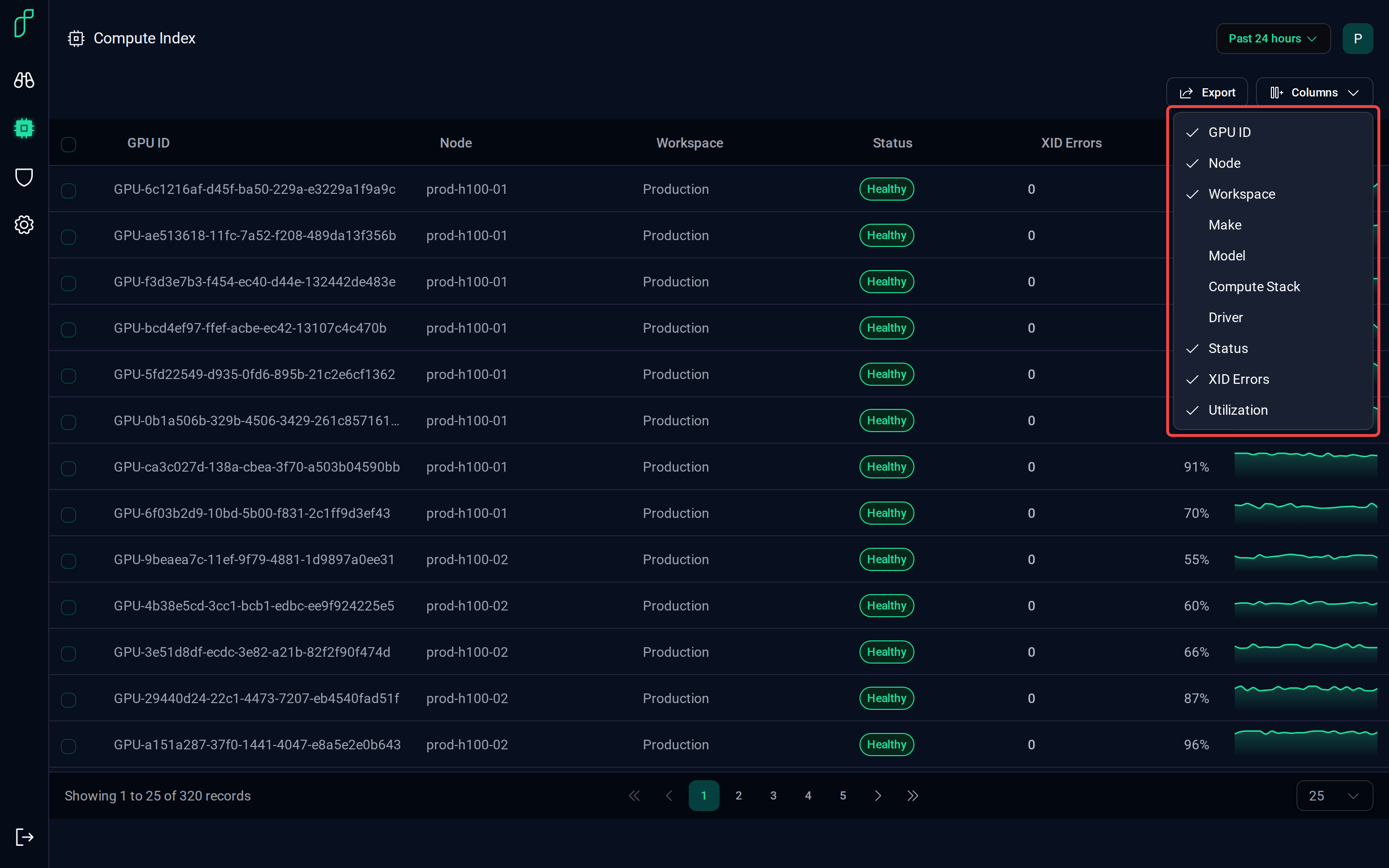
Task: Enable the Compute Stack column
Action: point(1273,286)
